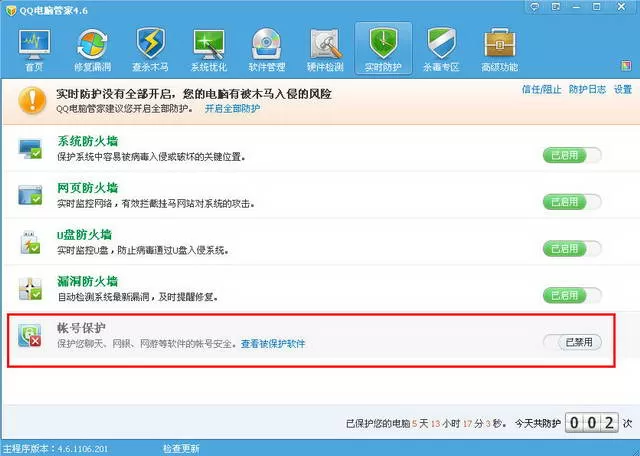Enable 帐号保护 with the 已禁用 switch
Viewport: 640px width, 456px height.
(x=572, y=342)
